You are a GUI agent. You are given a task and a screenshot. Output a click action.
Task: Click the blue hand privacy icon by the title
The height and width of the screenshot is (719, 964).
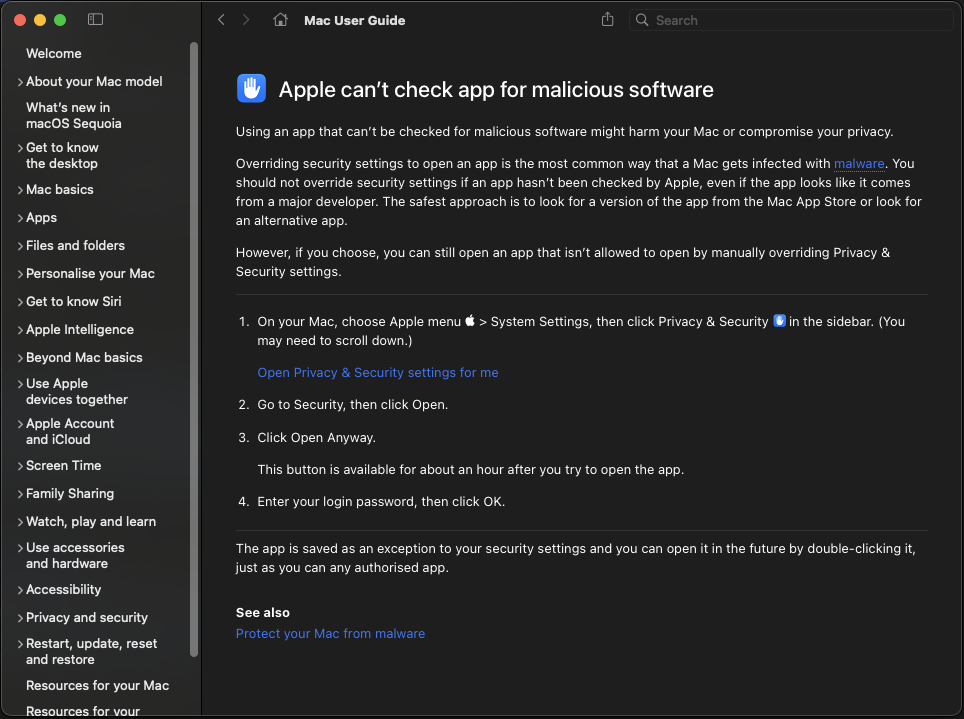[251, 89]
